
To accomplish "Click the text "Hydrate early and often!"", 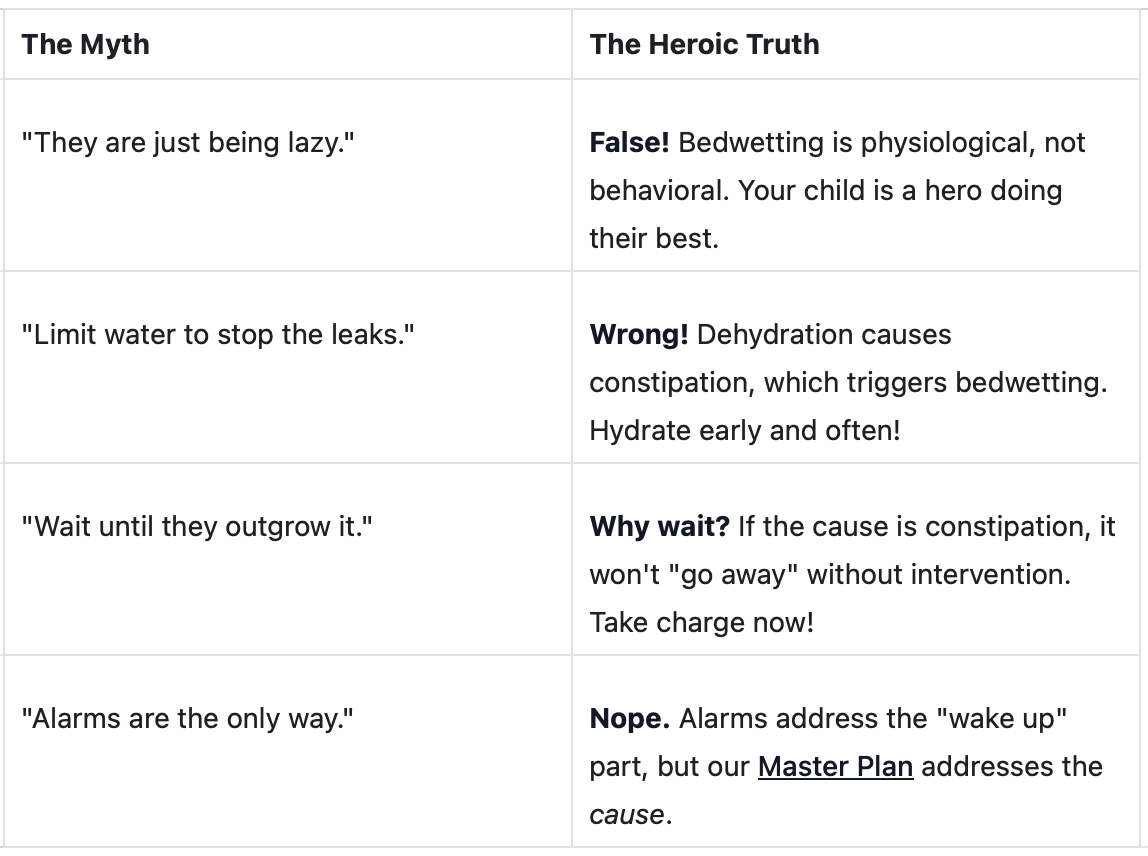I will [x=745, y=431].
